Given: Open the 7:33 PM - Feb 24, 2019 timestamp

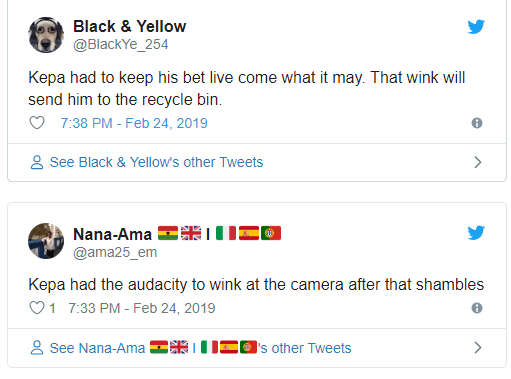Looking at the screenshot, I should (142, 308).
